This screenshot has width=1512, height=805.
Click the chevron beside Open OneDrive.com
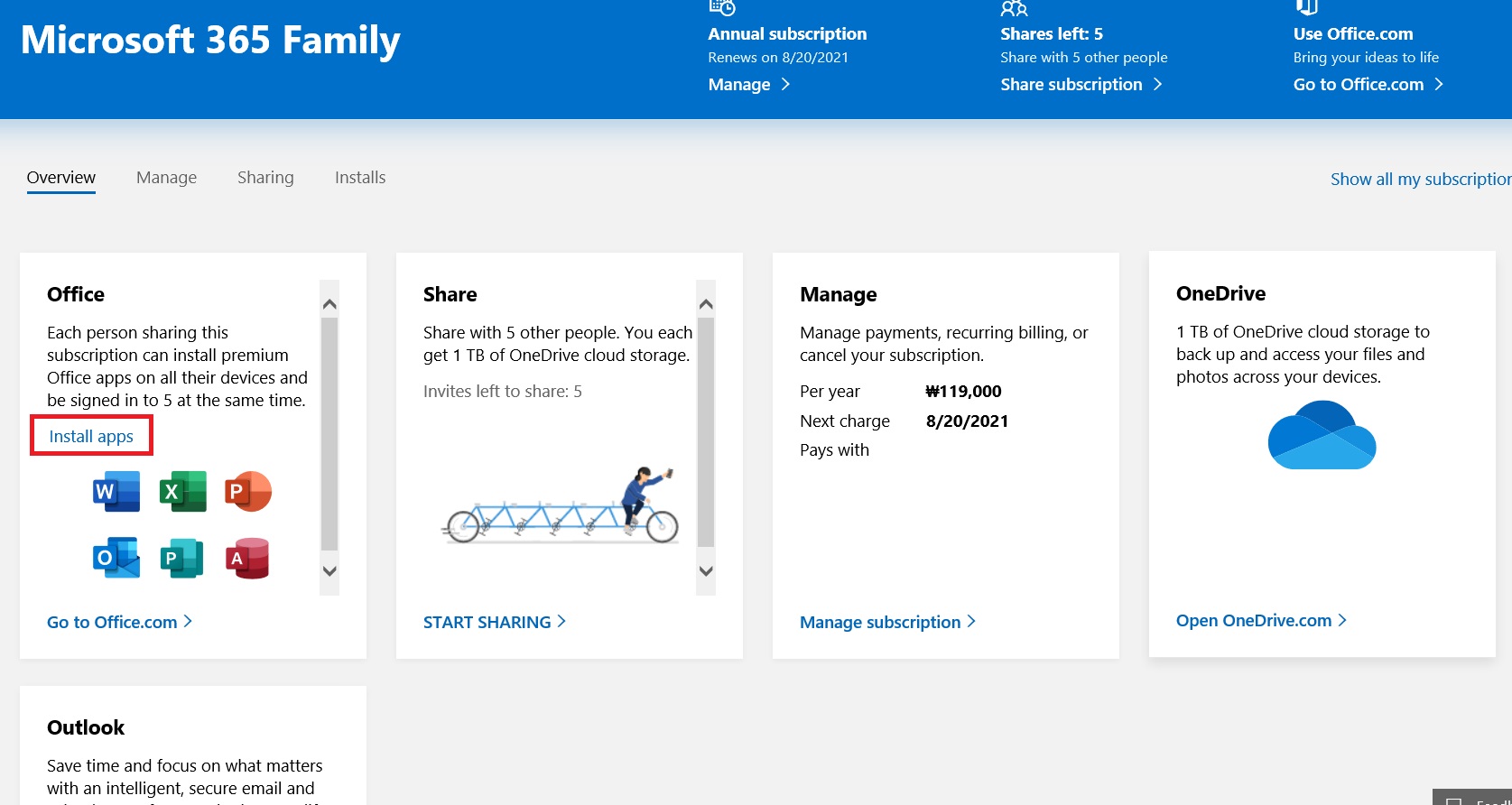[1342, 620]
